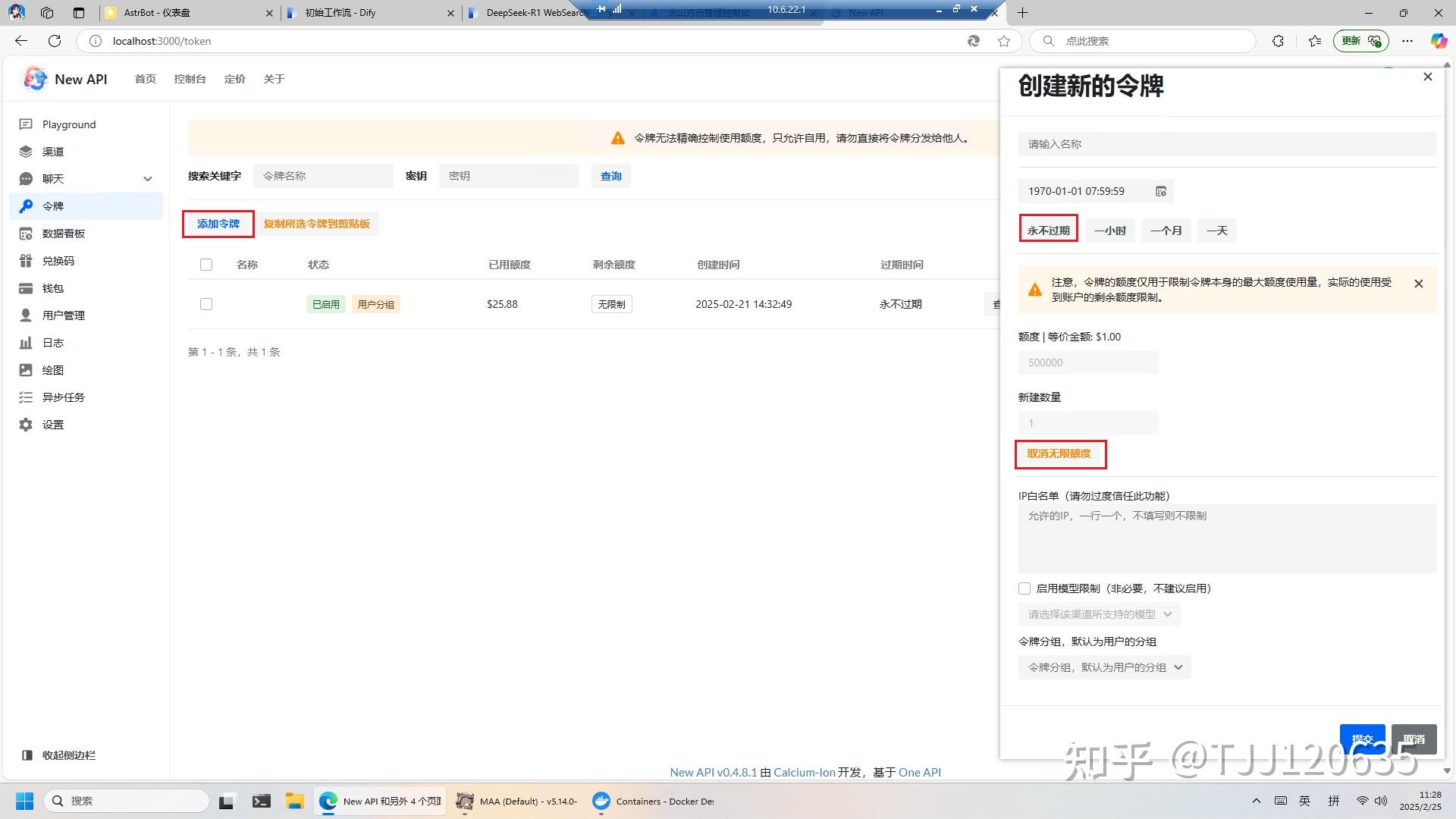Collapse the 聊天 sidebar submenu
The width and height of the screenshot is (1456, 819).
tap(148, 178)
